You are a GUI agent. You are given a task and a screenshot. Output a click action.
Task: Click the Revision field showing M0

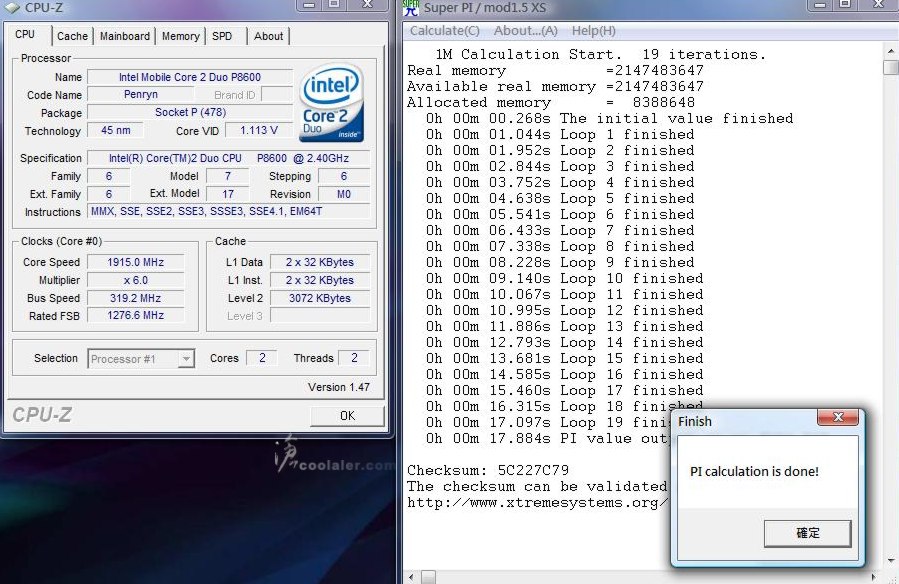[344, 194]
